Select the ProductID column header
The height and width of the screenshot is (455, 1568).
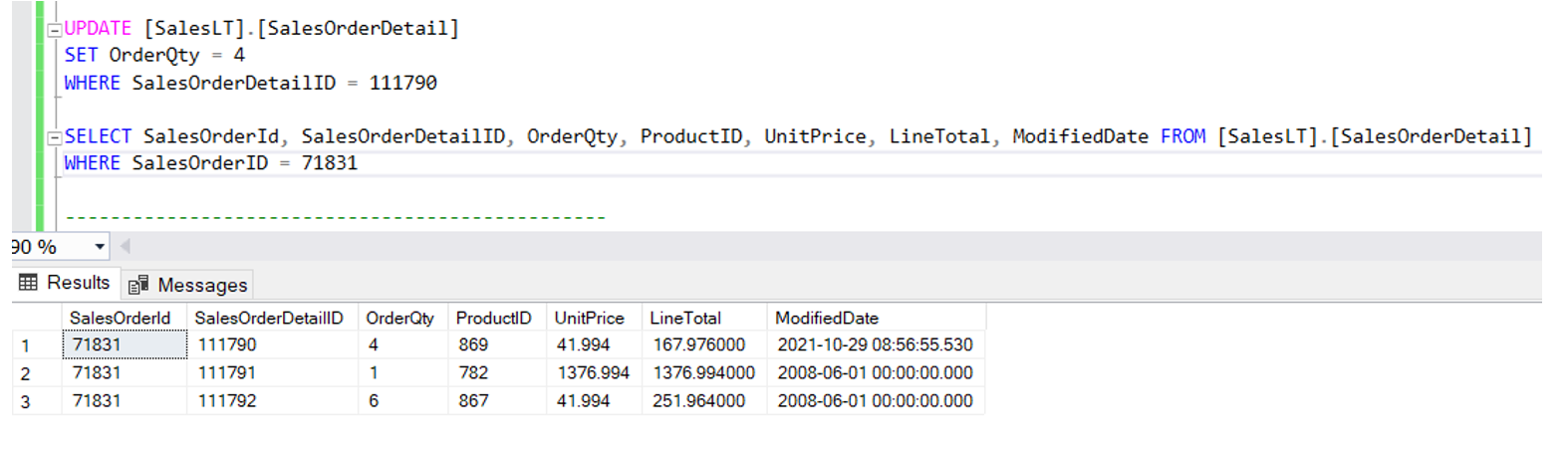point(493,319)
